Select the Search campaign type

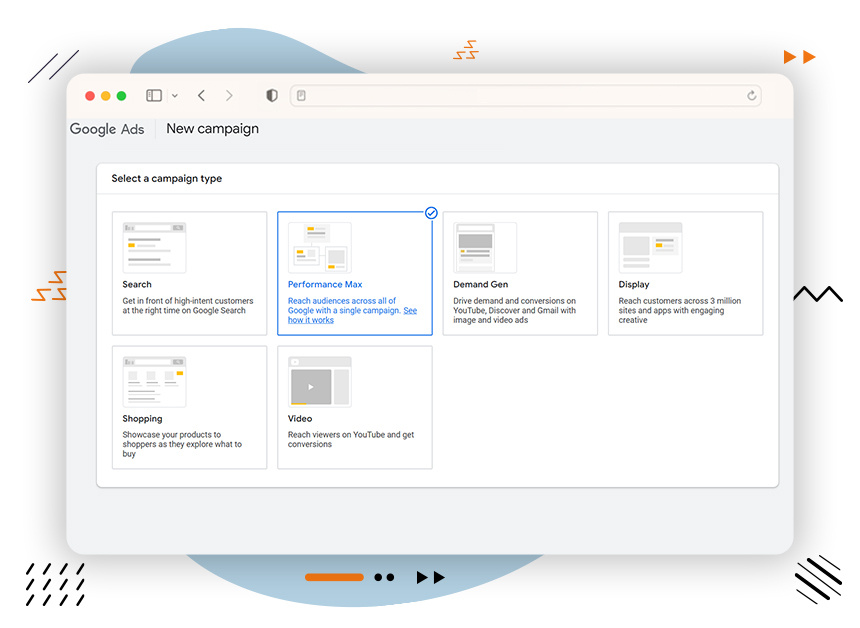pyautogui.click(x=189, y=272)
